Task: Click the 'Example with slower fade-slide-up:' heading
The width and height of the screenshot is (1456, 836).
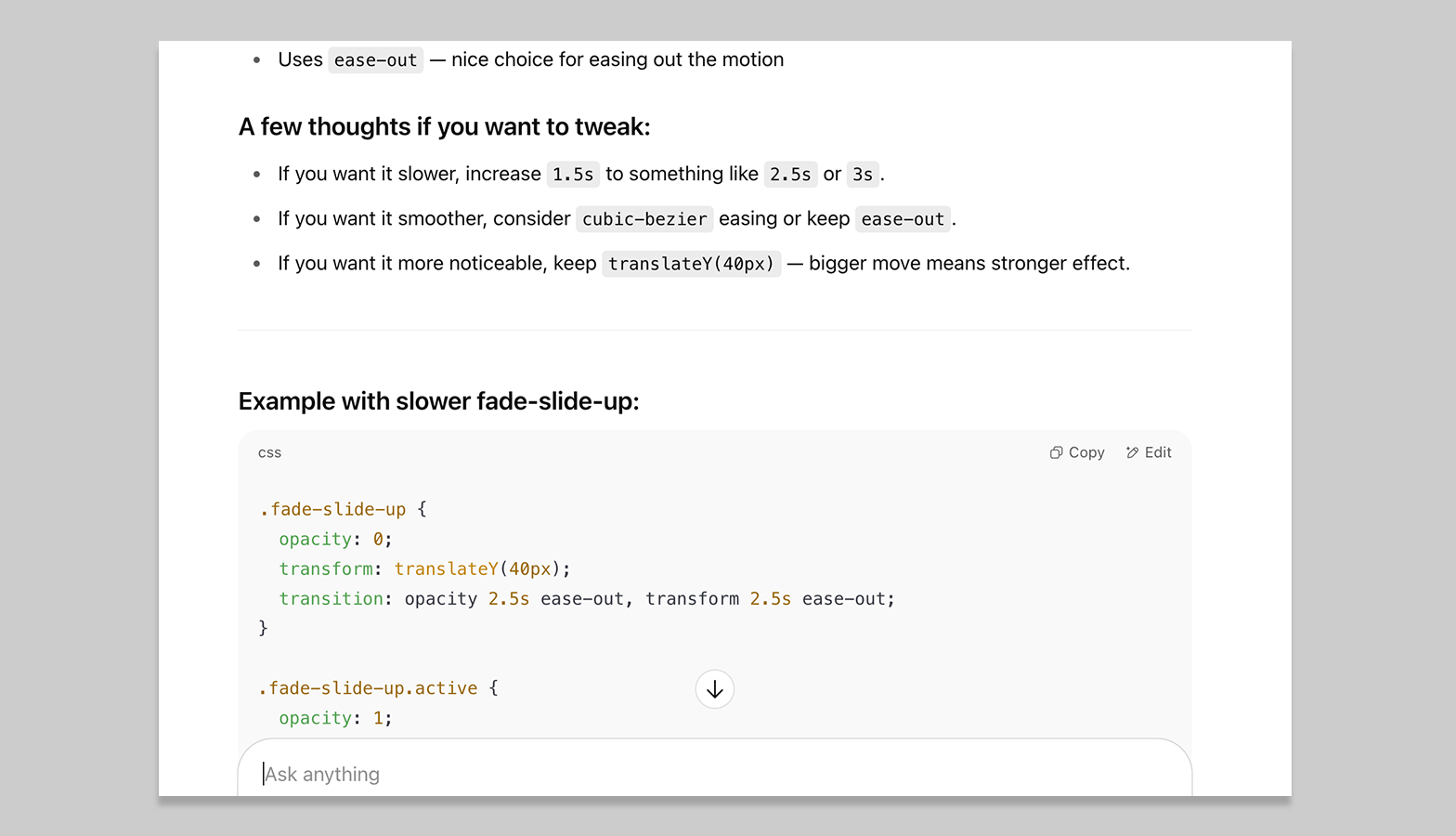Action: coord(438,401)
